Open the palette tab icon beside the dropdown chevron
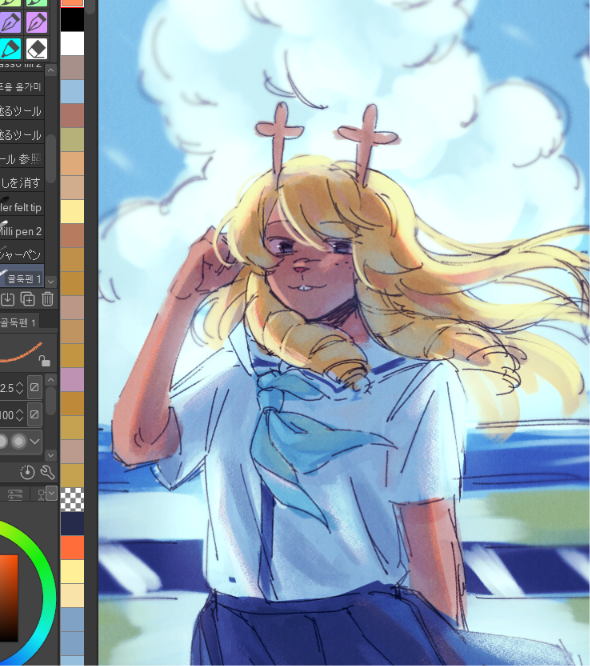The width and height of the screenshot is (590, 666). coord(41,494)
